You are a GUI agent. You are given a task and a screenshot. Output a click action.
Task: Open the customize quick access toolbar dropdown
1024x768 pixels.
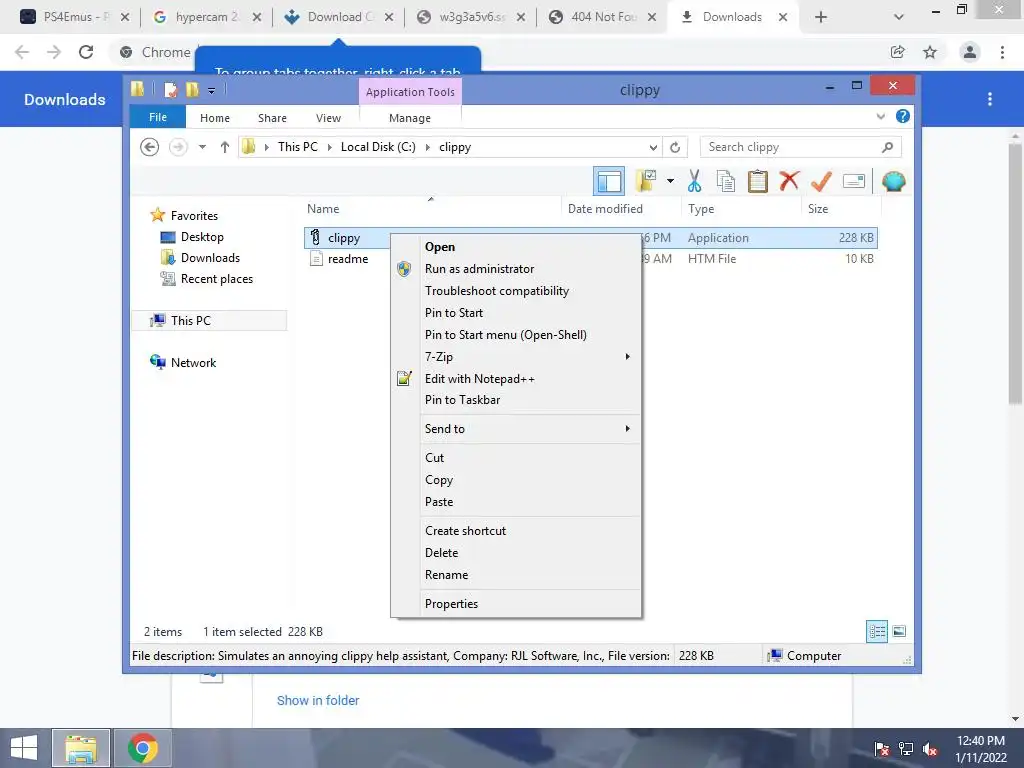(x=212, y=90)
